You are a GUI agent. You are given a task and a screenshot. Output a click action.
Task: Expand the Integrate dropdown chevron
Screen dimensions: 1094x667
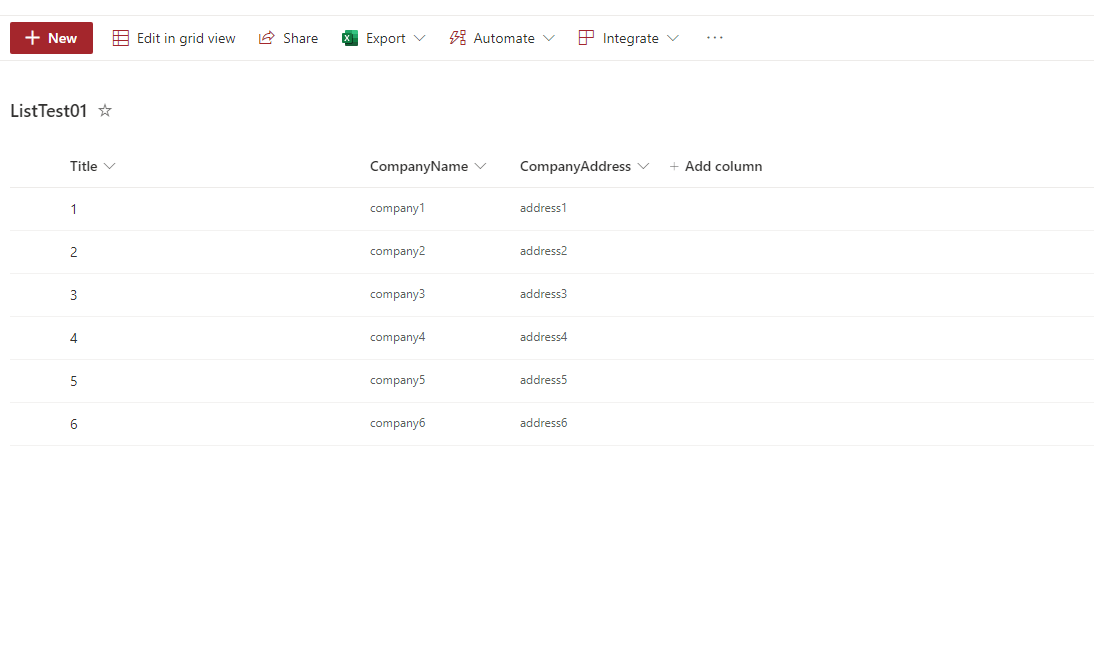click(673, 38)
